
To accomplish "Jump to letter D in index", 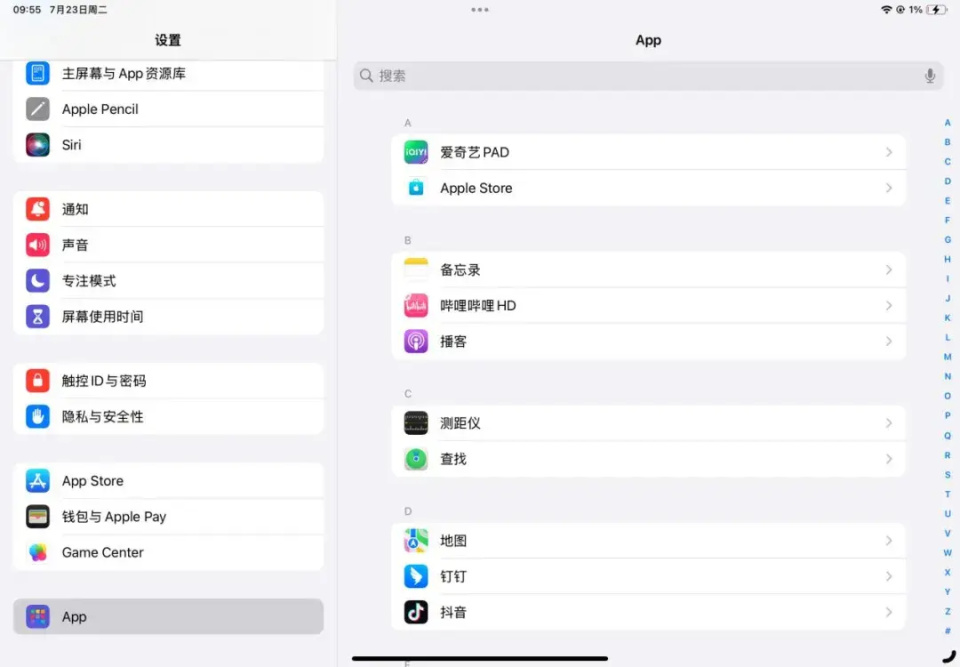I will [947, 181].
